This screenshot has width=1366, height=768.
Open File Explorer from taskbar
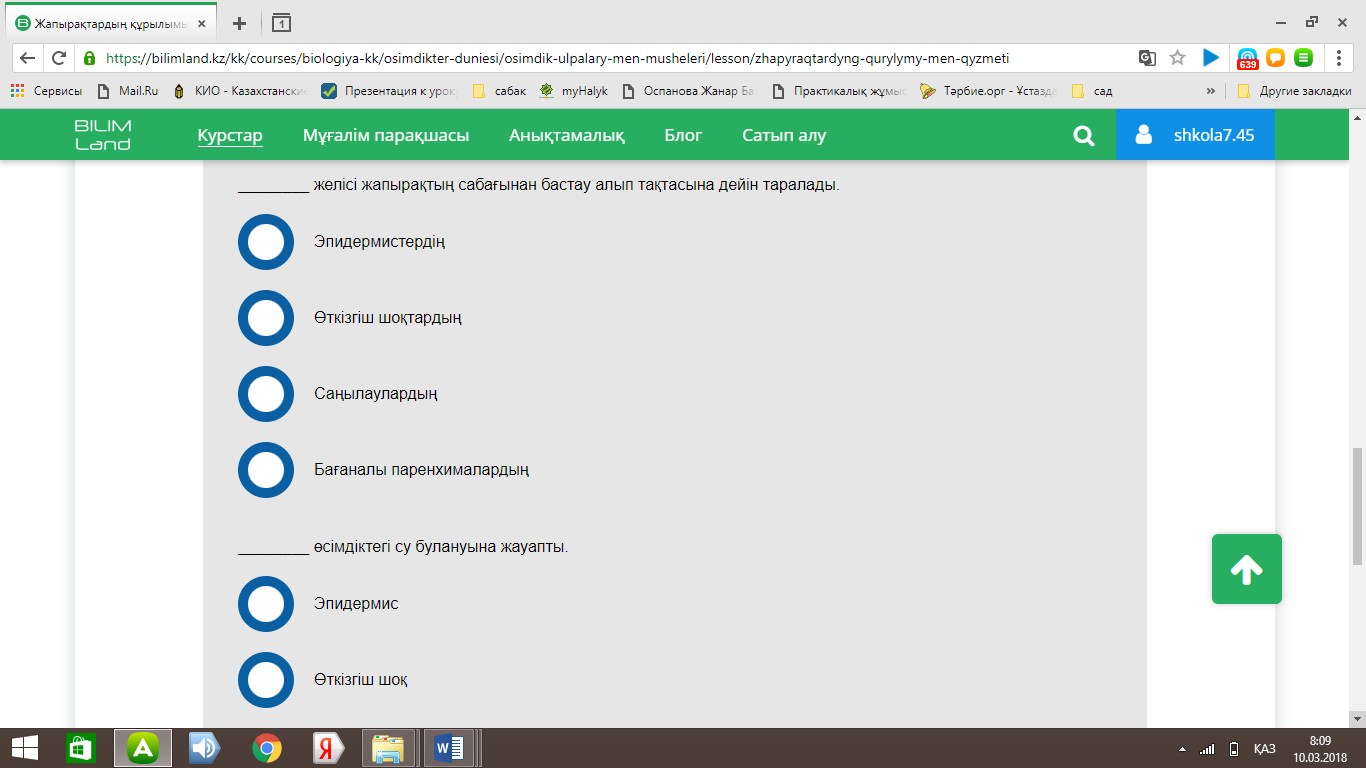point(388,748)
